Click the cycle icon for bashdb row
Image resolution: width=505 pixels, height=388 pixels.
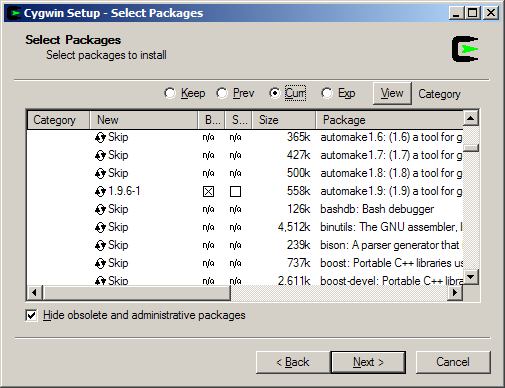click(x=100, y=209)
